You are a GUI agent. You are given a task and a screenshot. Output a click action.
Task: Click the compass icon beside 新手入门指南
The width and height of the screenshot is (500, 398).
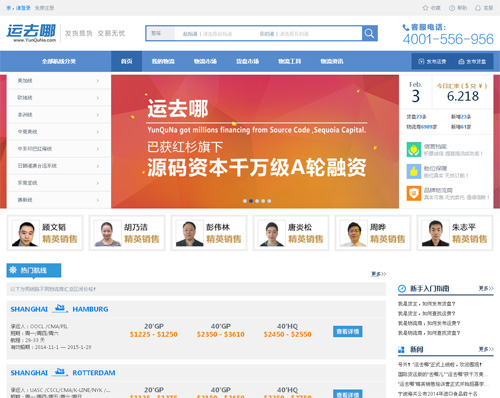coord(402,289)
